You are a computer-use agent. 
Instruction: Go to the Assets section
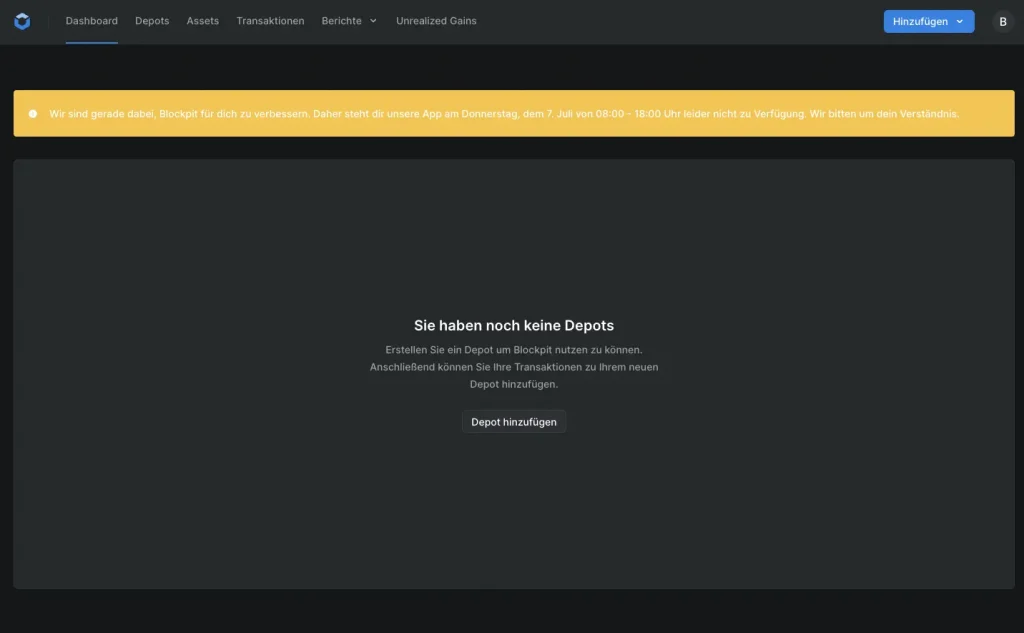(x=202, y=21)
